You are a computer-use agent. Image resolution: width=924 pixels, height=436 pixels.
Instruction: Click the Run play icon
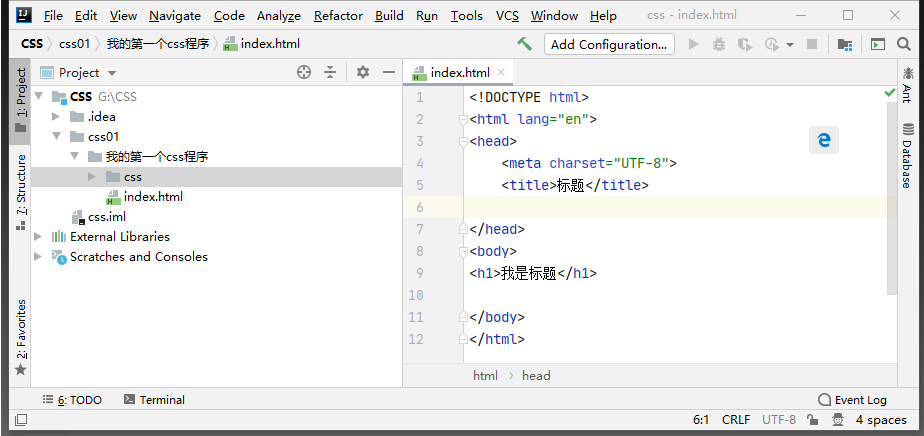(694, 44)
